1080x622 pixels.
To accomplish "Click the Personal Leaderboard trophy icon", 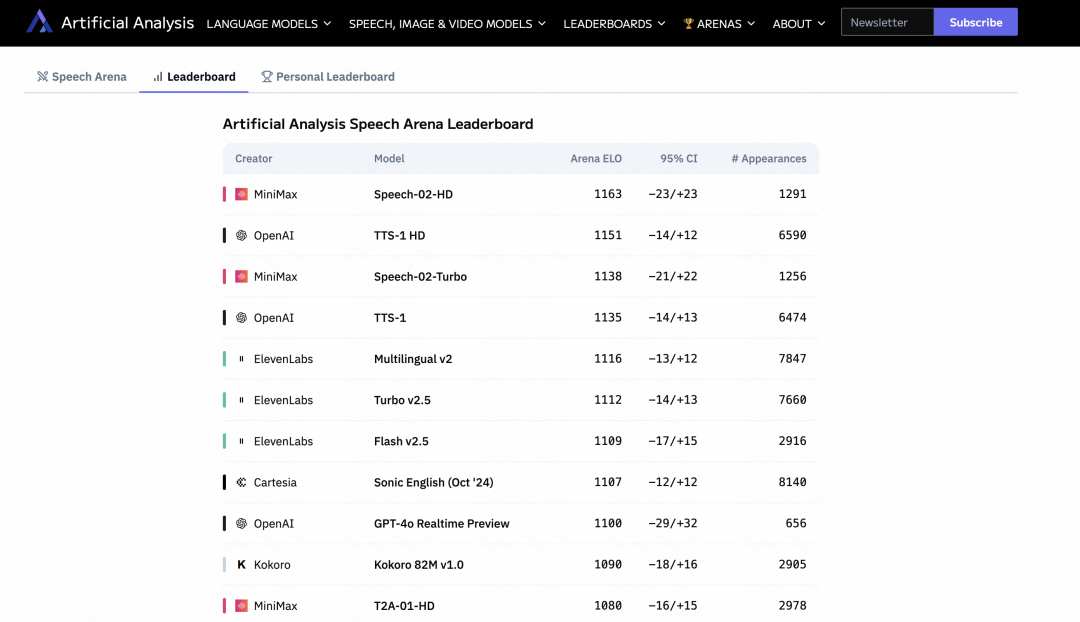I will 267,76.
